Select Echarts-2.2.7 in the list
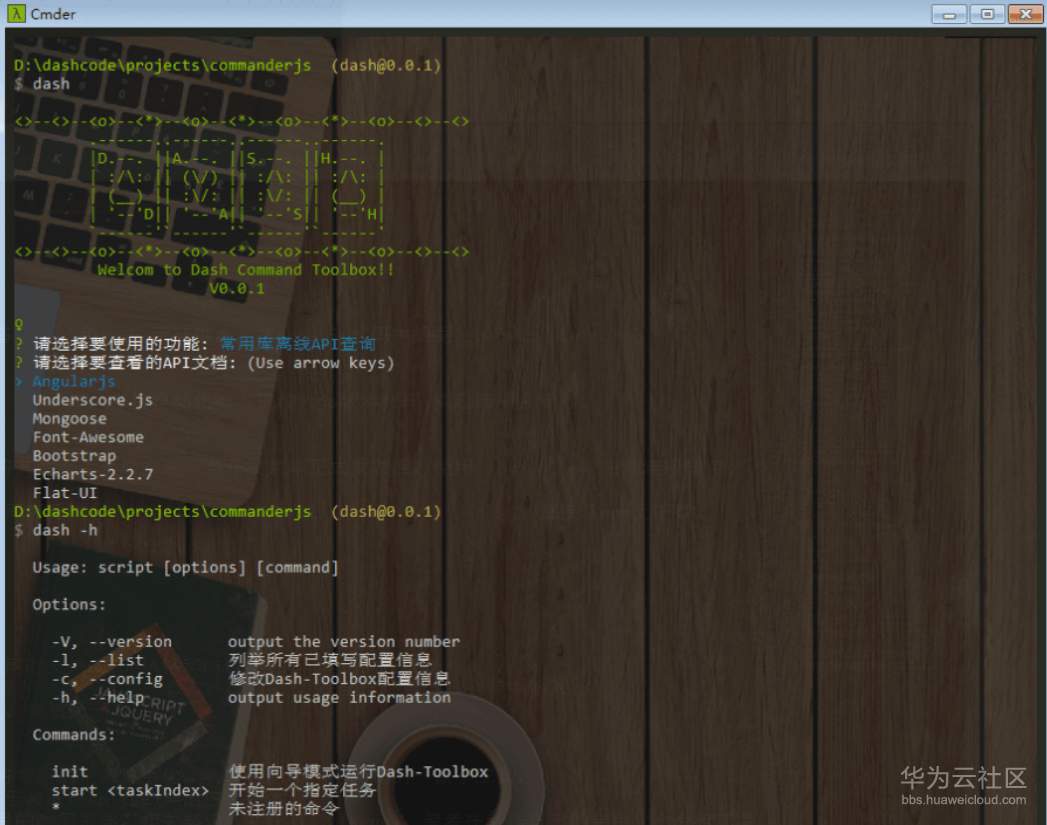 (x=93, y=474)
